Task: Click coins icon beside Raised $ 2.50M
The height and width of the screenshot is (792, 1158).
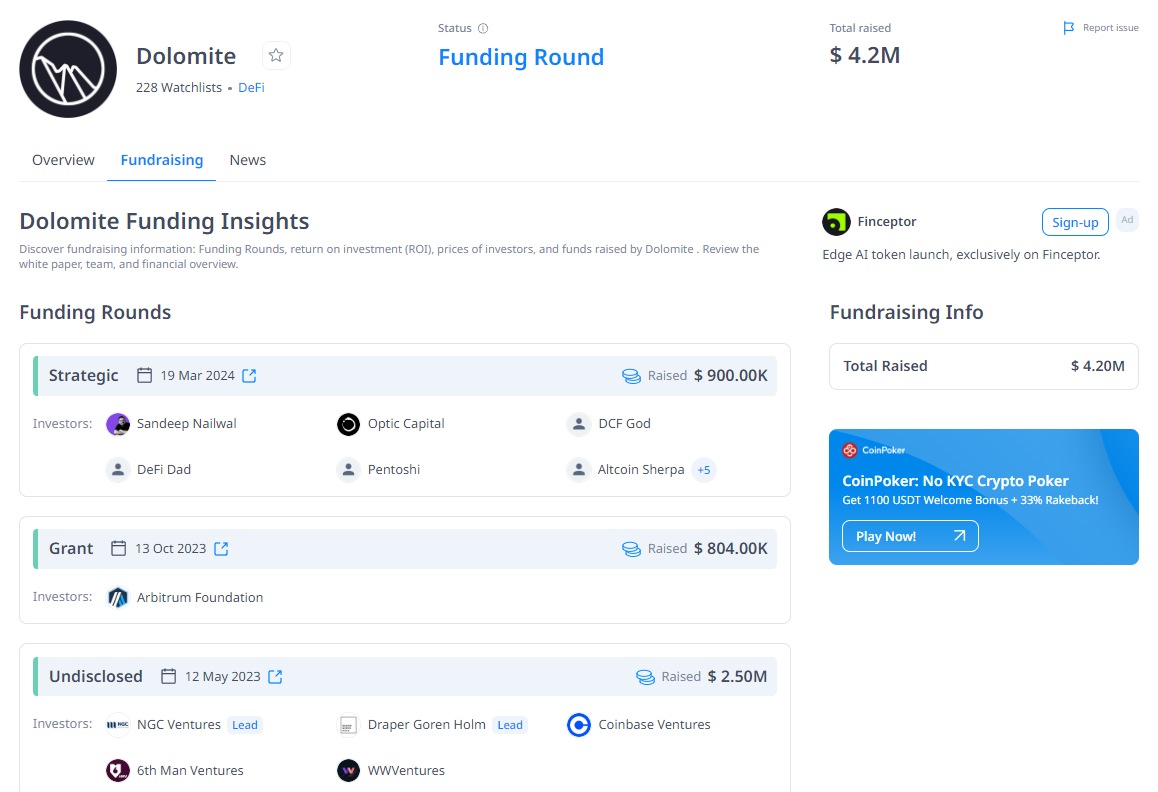Action: click(x=645, y=677)
